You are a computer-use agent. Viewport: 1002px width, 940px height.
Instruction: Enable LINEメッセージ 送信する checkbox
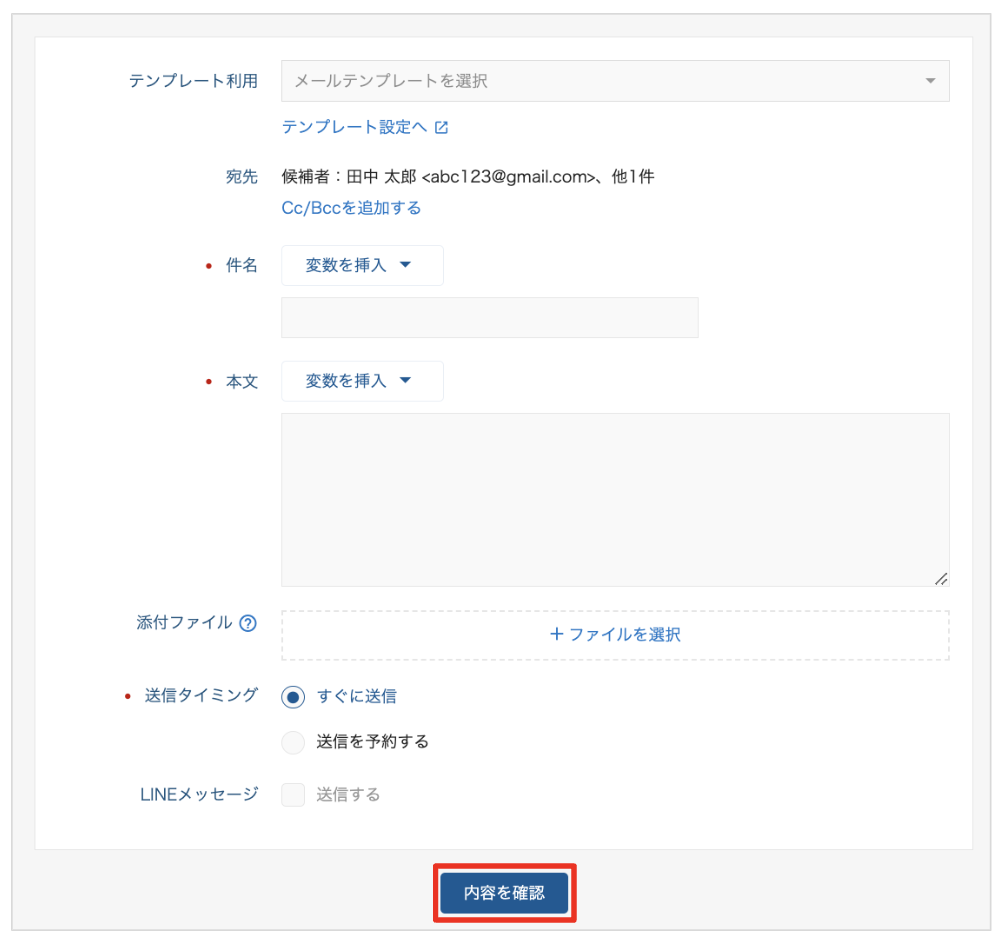pyautogui.click(x=293, y=795)
